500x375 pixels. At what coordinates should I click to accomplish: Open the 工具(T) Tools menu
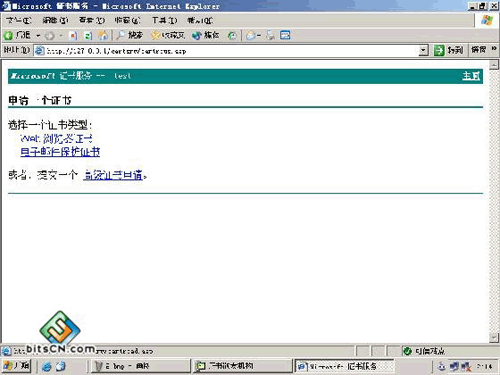[164, 21]
